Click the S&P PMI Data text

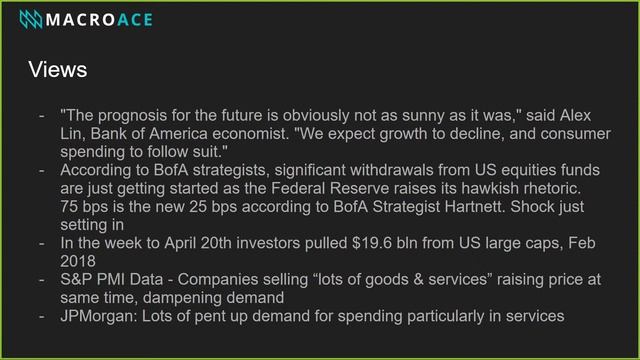[111, 280]
